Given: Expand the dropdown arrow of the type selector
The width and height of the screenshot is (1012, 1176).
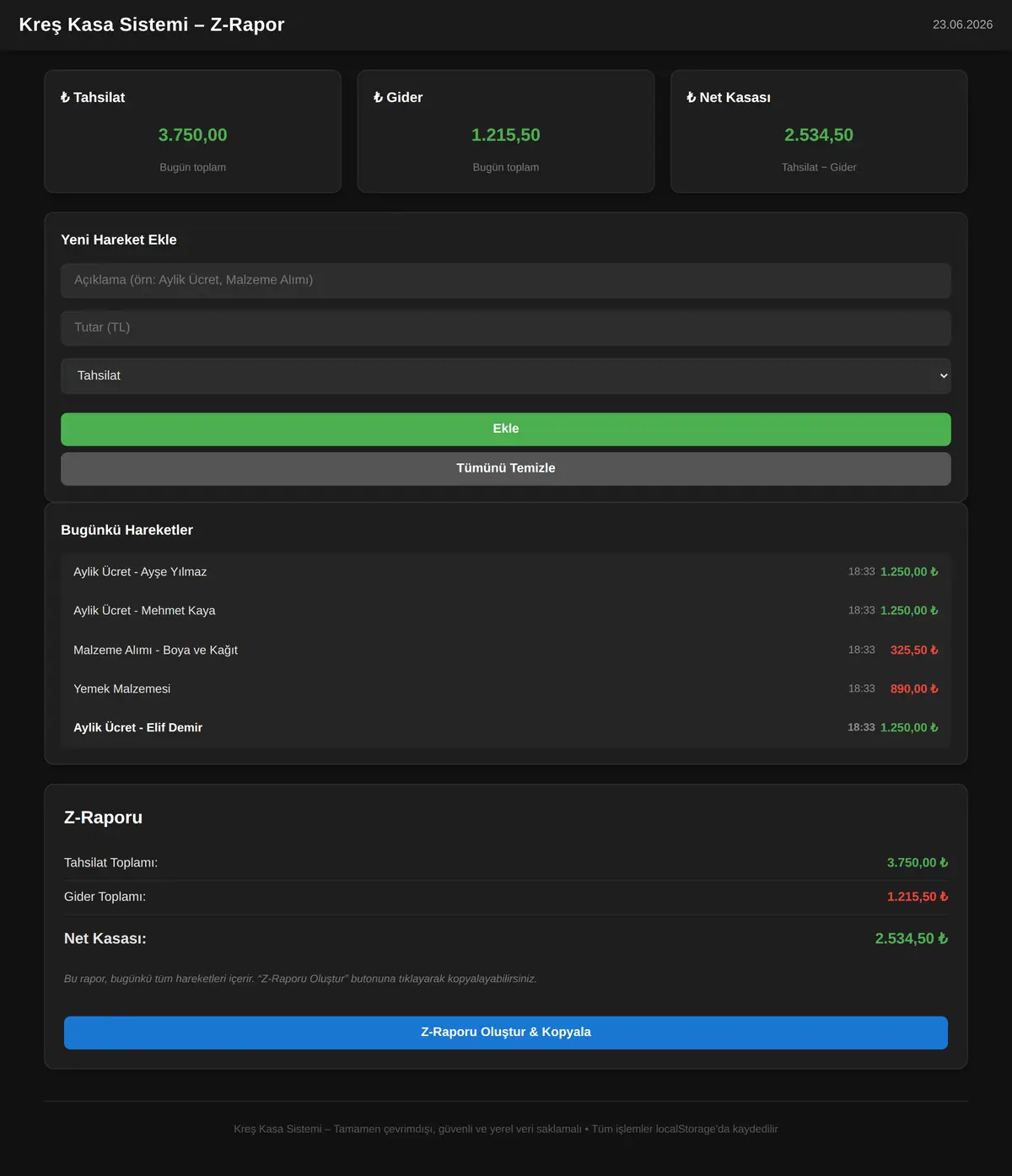Looking at the screenshot, I should coord(943,376).
